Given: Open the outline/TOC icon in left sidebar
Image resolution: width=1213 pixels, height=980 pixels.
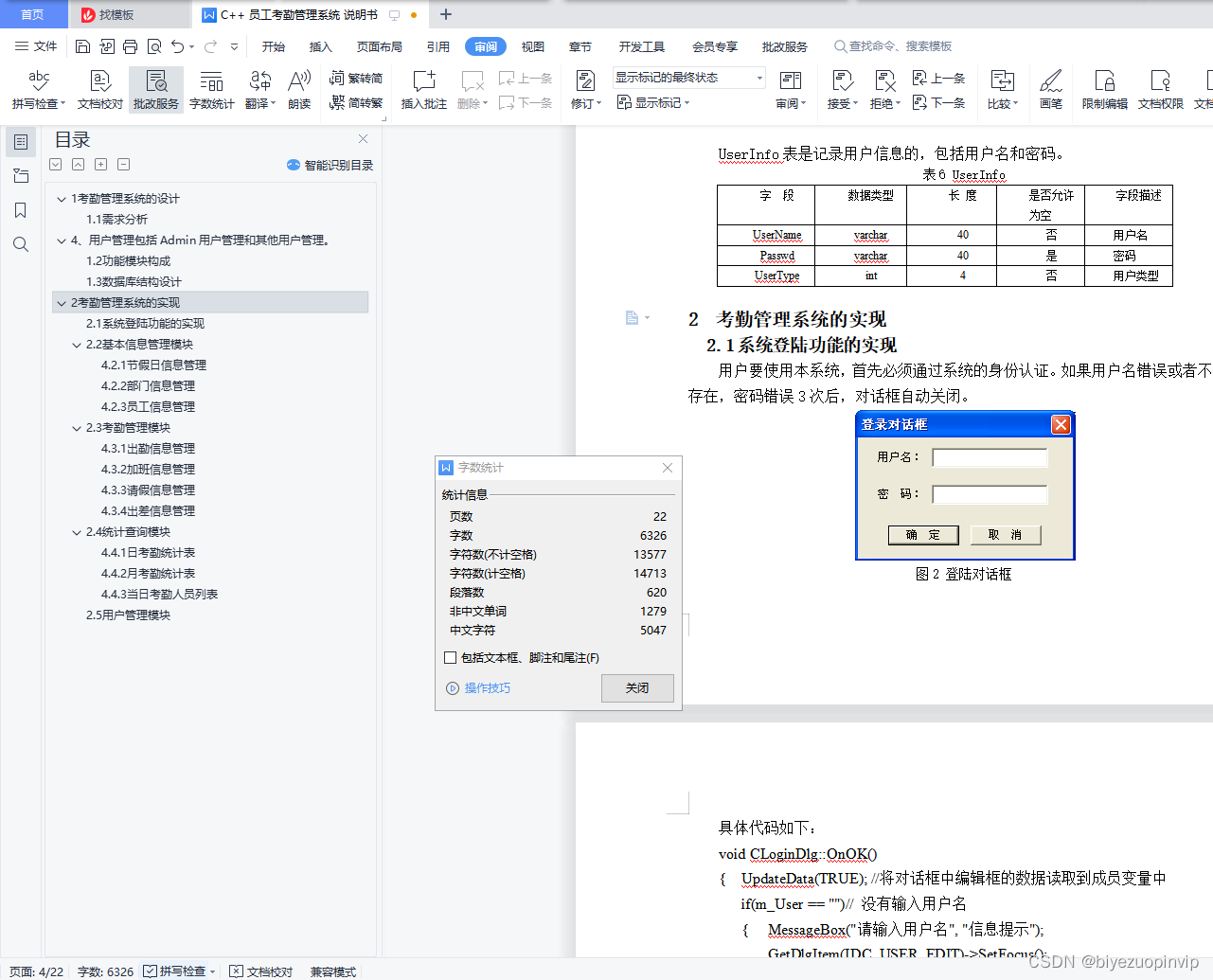Looking at the screenshot, I should (21, 142).
